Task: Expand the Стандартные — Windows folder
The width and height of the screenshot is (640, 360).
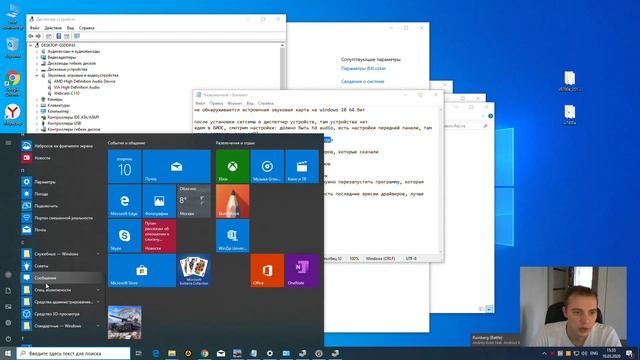Action: [x=61, y=326]
